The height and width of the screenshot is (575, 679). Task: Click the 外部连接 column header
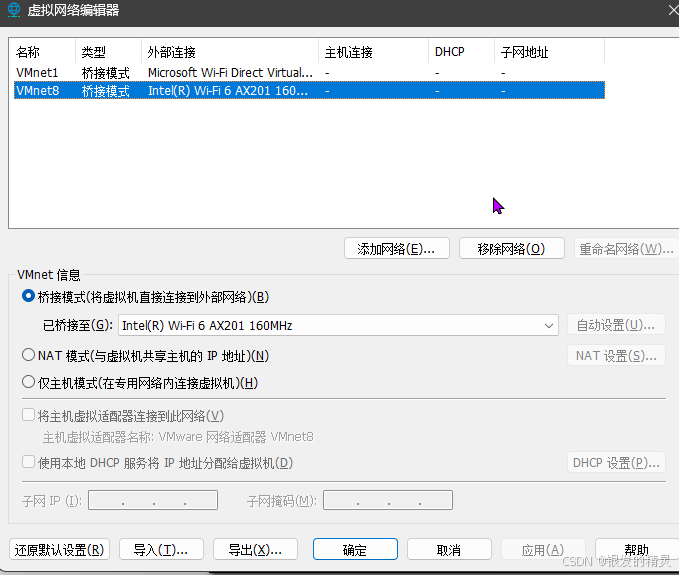(230, 52)
